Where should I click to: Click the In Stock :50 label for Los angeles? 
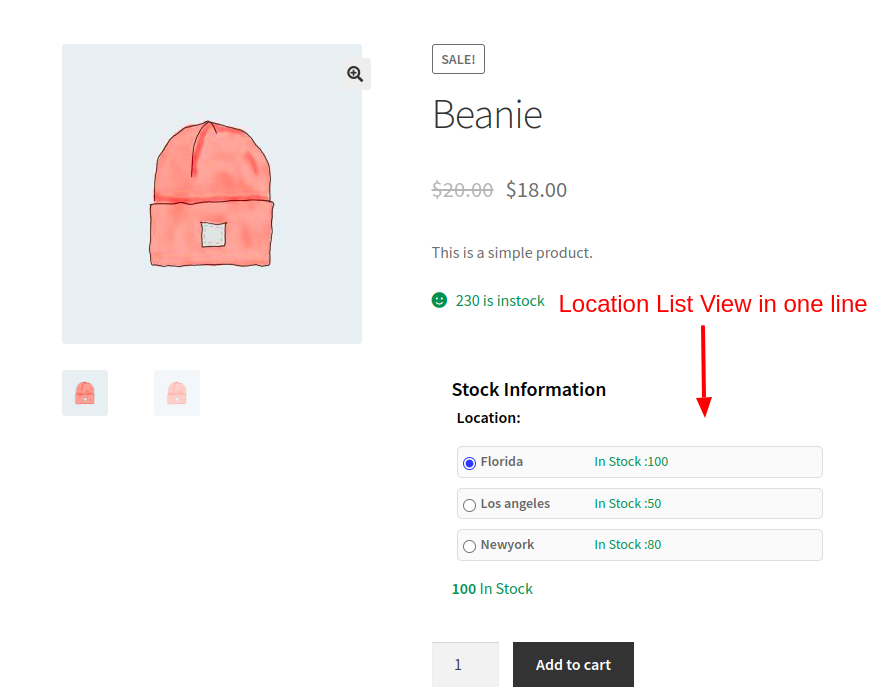click(627, 503)
